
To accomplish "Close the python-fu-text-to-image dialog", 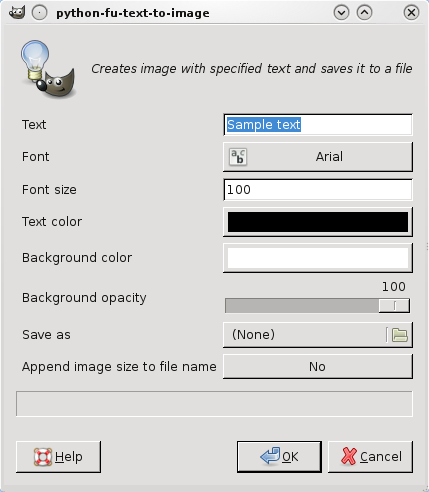I will (x=411, y=13).
